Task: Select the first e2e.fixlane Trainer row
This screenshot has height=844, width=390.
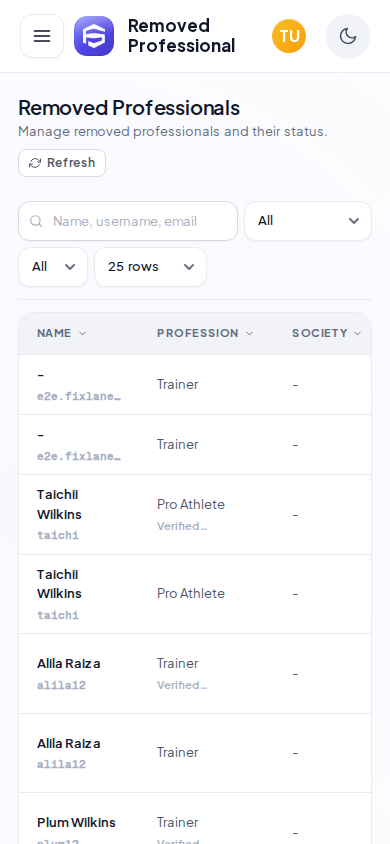Action: (x=195, y=384)
